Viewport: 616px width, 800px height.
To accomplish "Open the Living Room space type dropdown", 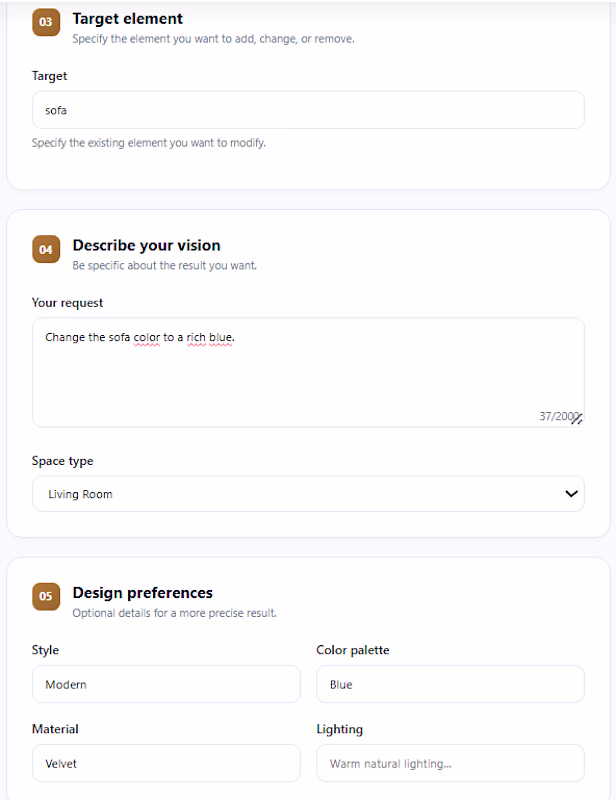I will point(308,494).
